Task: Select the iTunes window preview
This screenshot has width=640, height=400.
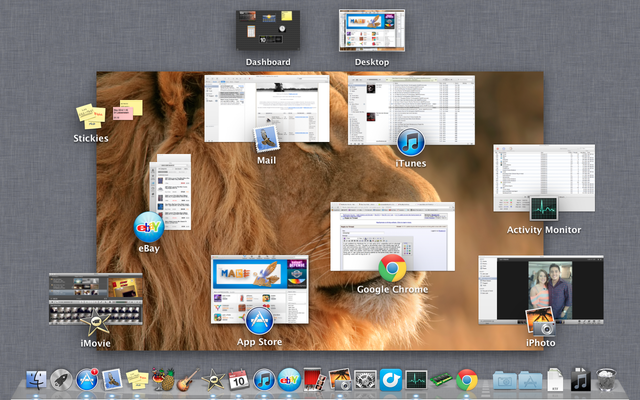Action: 411,110
